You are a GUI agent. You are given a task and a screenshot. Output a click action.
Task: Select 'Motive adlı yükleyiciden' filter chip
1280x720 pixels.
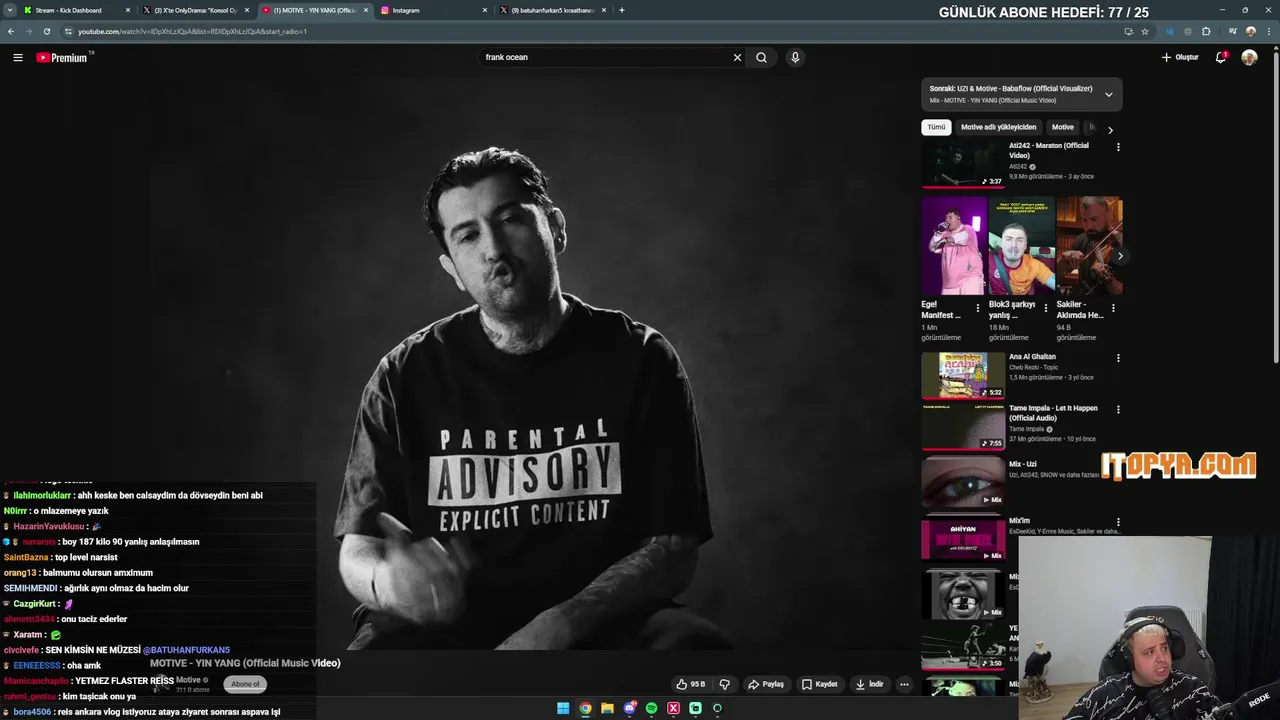click(999, 127)
